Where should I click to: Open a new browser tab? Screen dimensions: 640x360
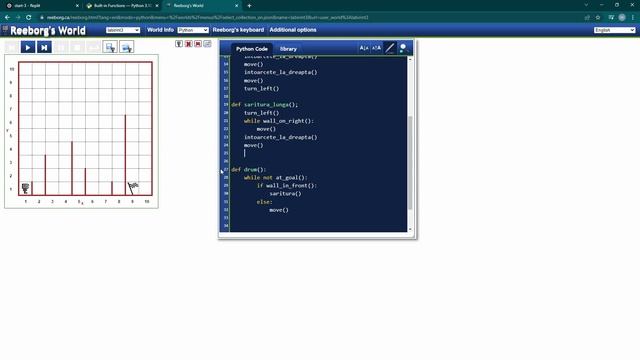pos(249,6)
